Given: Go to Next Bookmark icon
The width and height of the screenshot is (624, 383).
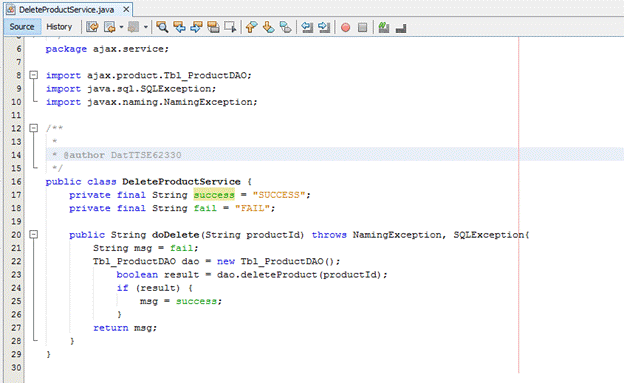Looking at the screenshot, I should click(268, 27).
